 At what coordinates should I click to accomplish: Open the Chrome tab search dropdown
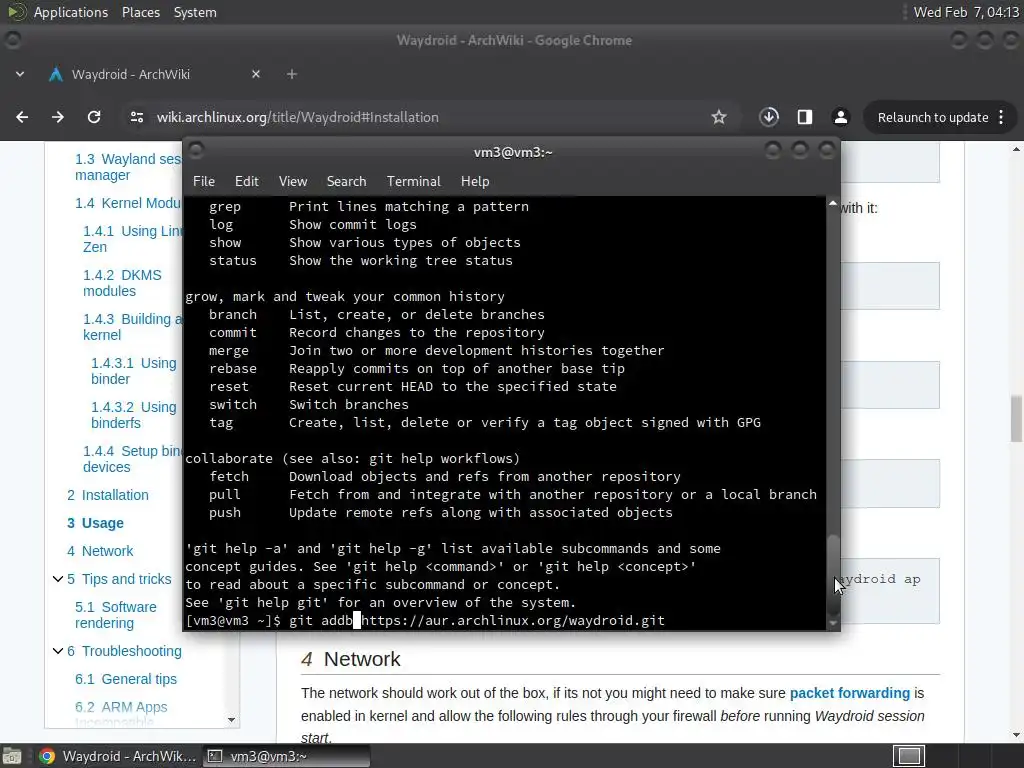20,74
